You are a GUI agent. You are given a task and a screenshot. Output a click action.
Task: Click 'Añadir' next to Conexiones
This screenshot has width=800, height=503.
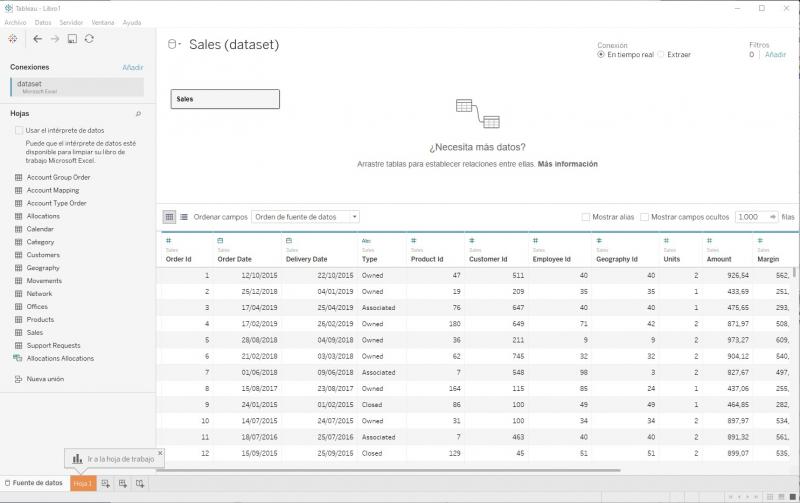pos(133,67)
